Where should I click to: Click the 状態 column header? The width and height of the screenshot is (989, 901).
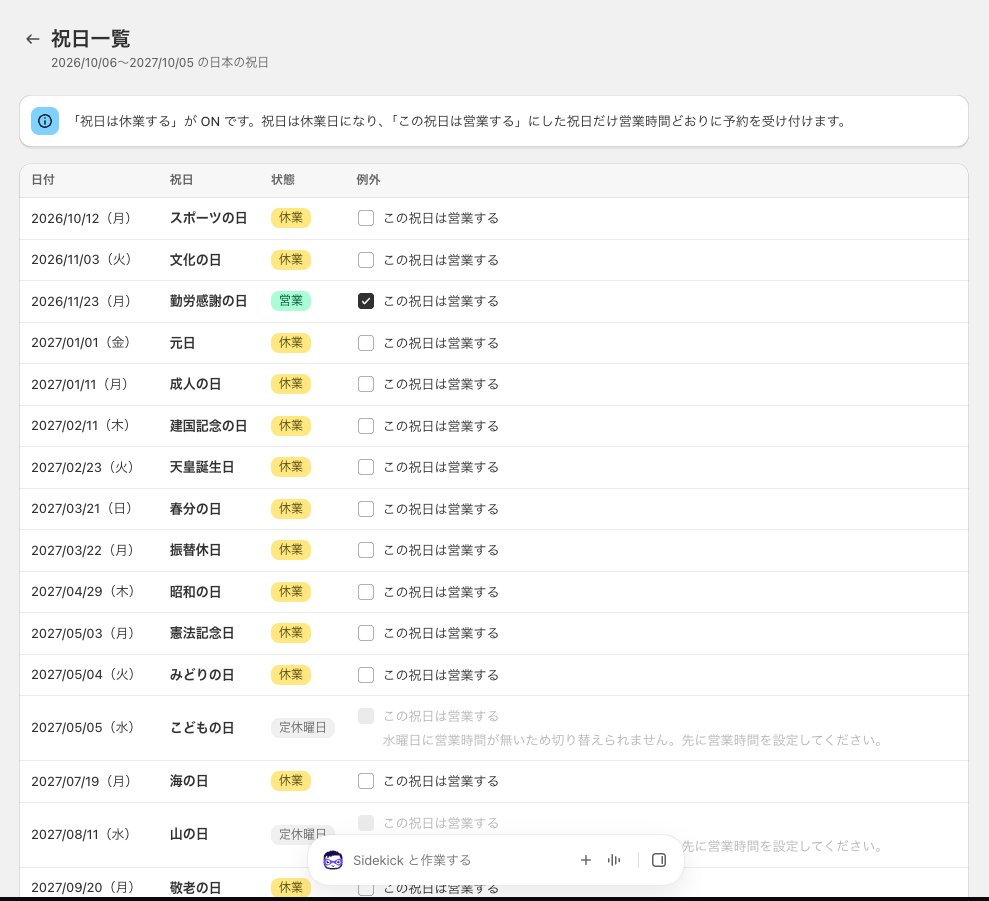(x=283, y=180)
